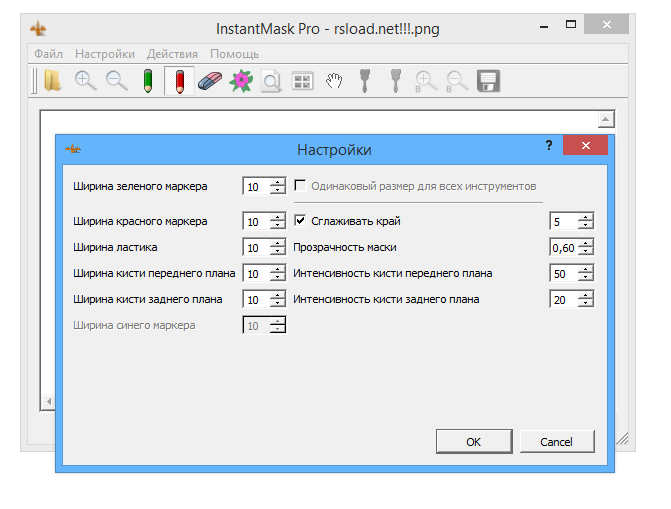671x509 pixels.
Task: Toggle the Сглаживать край checkbox
Action: pyautogui.click(x=300, y=220)
